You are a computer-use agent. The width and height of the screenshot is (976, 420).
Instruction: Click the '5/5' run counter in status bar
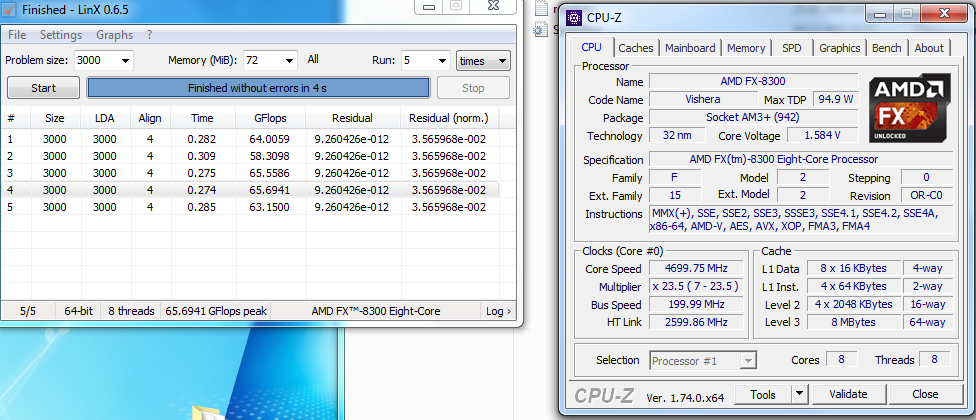[x=28, y=311]
